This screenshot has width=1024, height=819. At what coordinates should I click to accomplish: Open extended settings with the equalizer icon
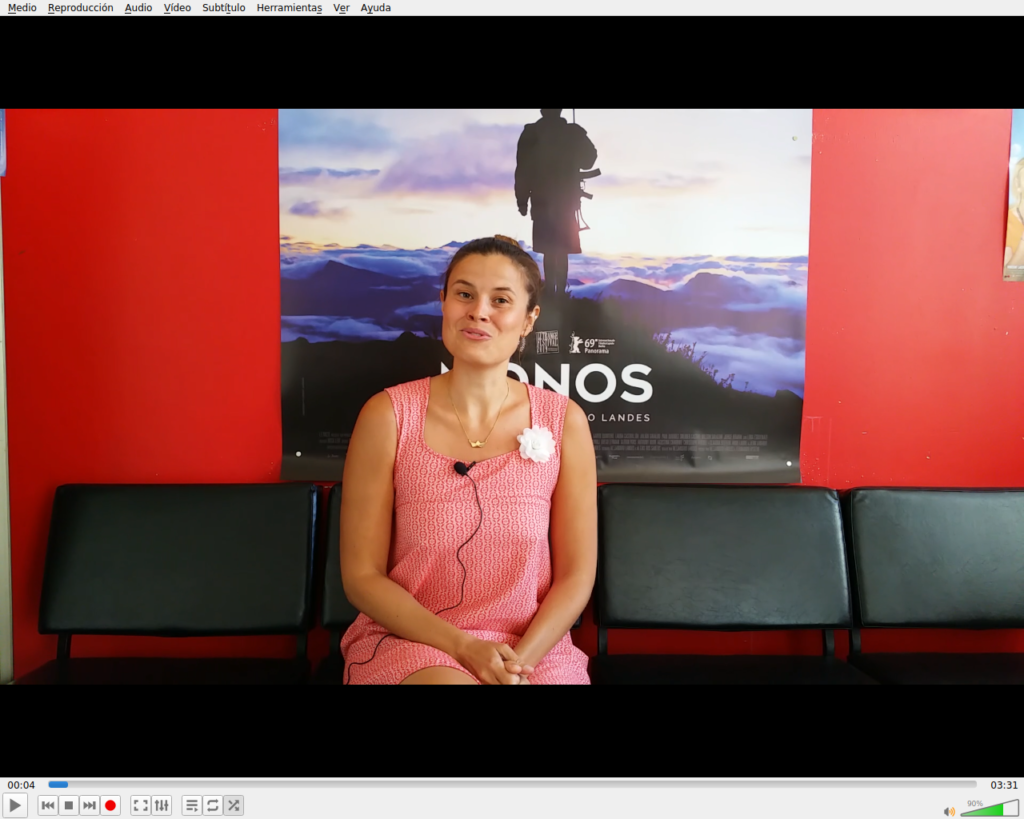coord(161,806)
